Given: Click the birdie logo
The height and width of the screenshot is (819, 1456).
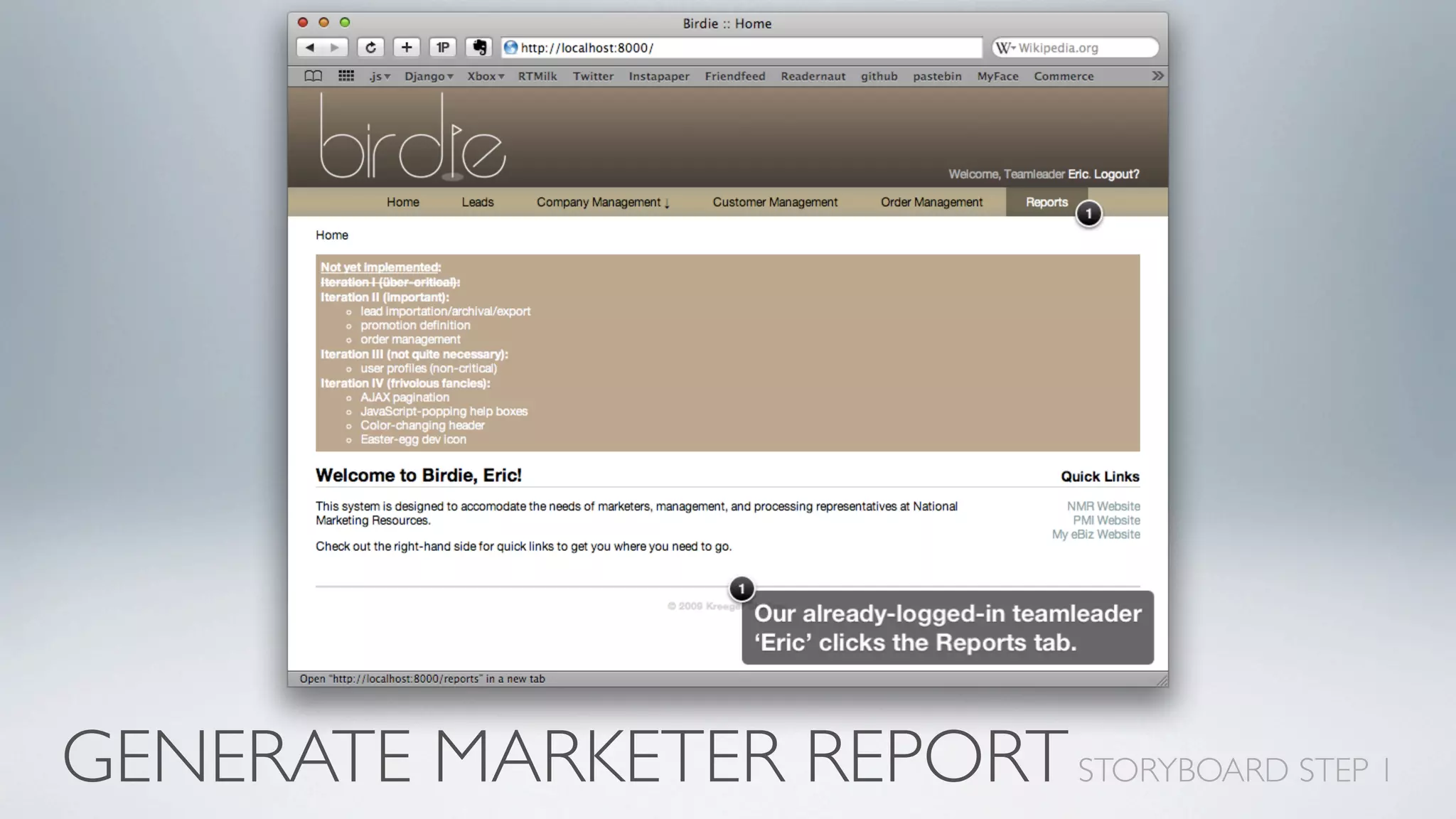Looking at the screenshot, I should pos(412,136).
